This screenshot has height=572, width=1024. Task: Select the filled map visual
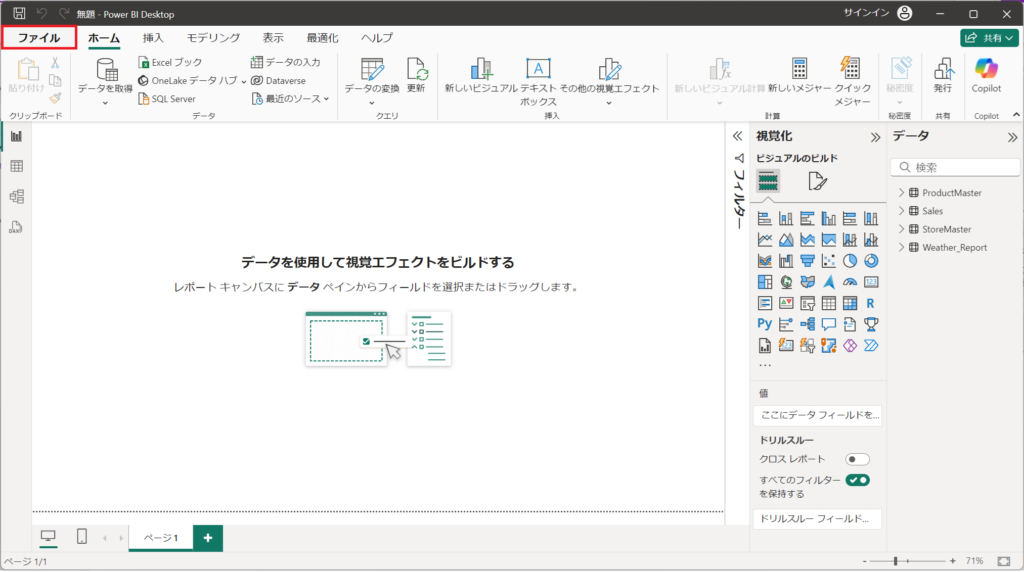(x=807, y=282)
